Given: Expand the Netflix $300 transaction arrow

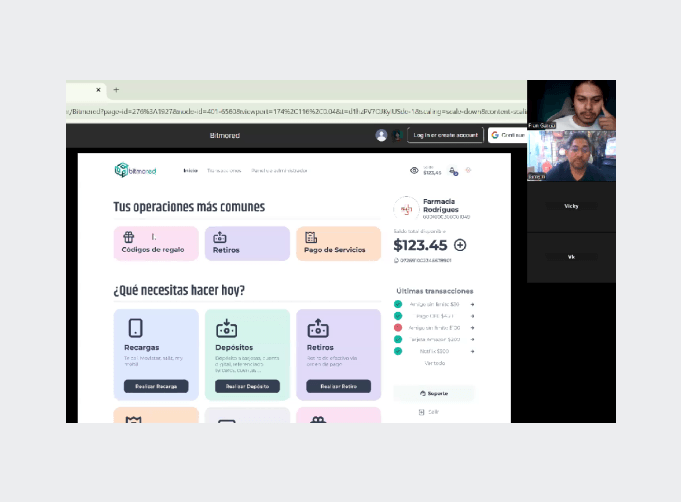Looking at the screenshot, I should 472,351.
